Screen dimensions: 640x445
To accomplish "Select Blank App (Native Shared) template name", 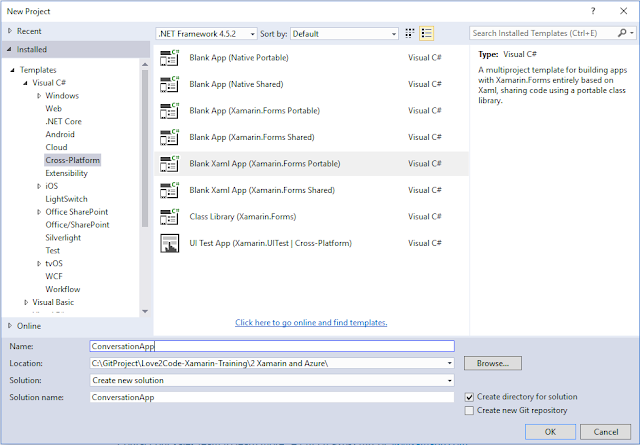I will tap(236, 84).
